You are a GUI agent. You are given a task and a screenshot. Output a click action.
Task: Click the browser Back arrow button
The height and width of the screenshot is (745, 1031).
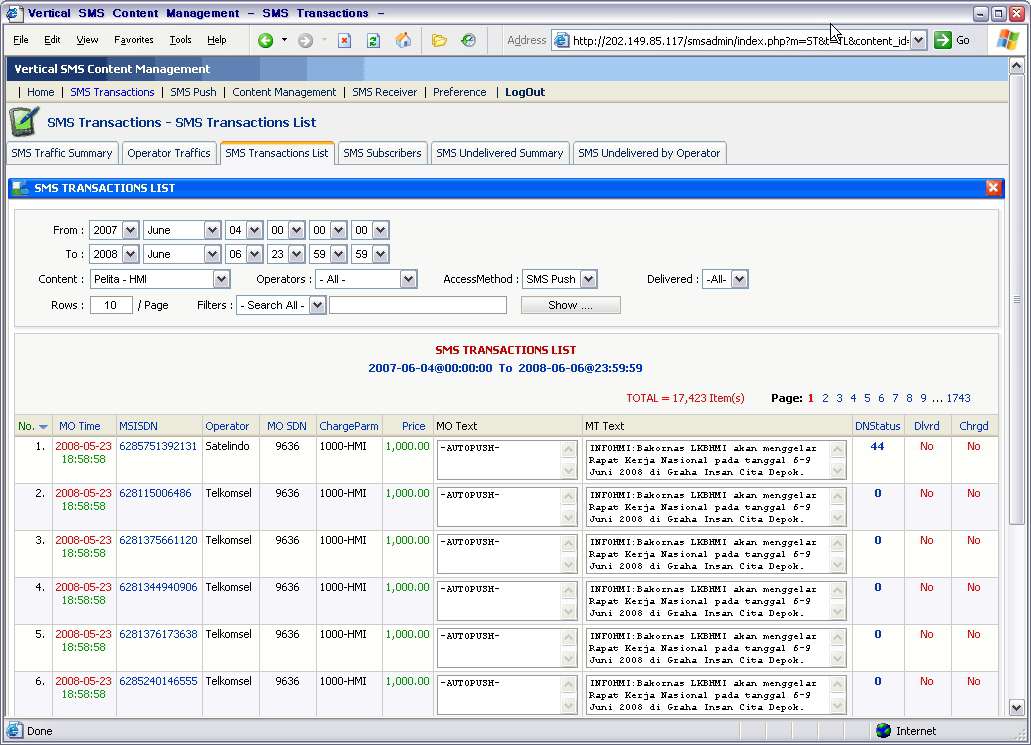click(265, 41)
